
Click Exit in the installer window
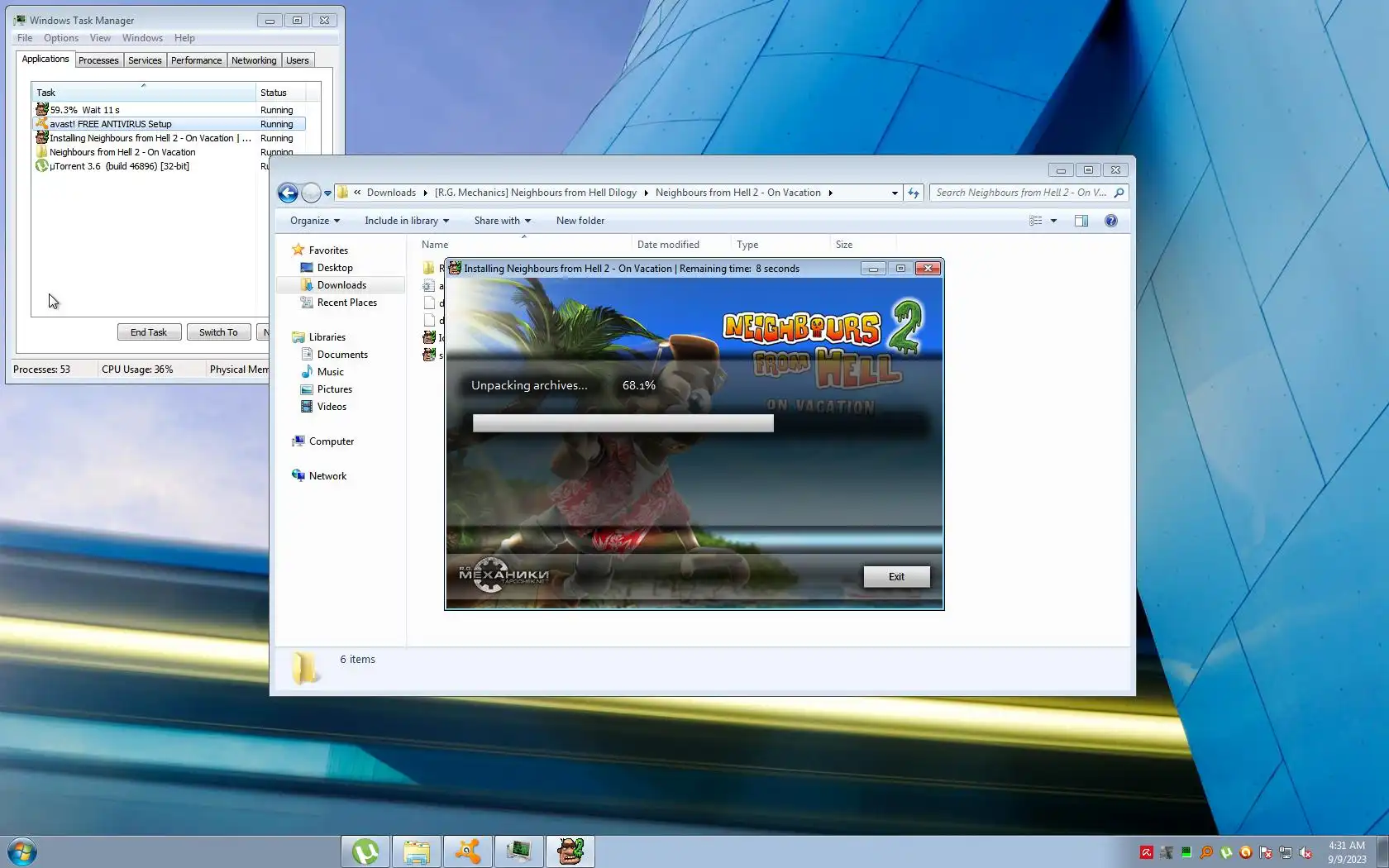(896, 577)
